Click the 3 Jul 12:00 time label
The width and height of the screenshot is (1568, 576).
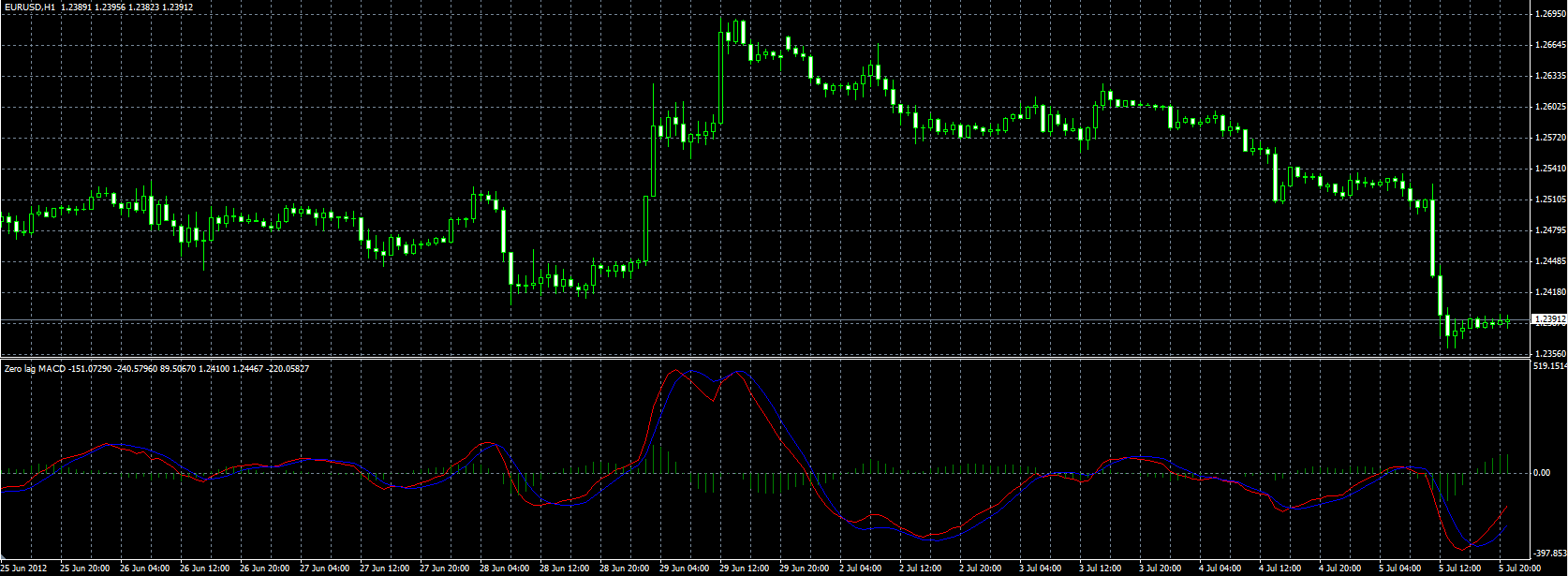point(1102,569)
